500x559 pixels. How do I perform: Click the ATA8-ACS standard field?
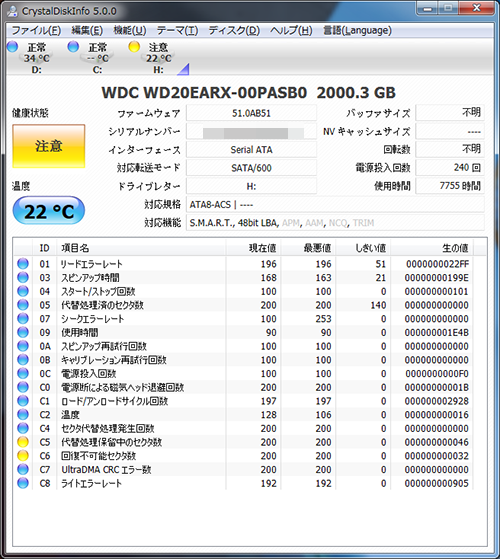(335, 205)
